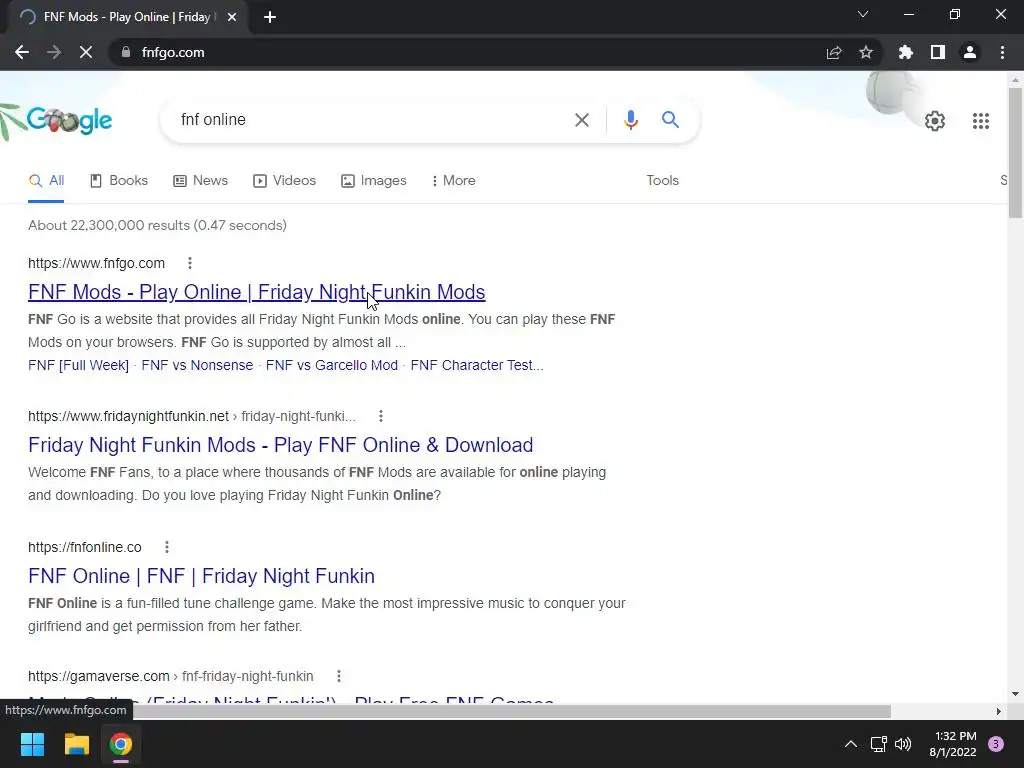Open Google settings gear

pos(935,121)
